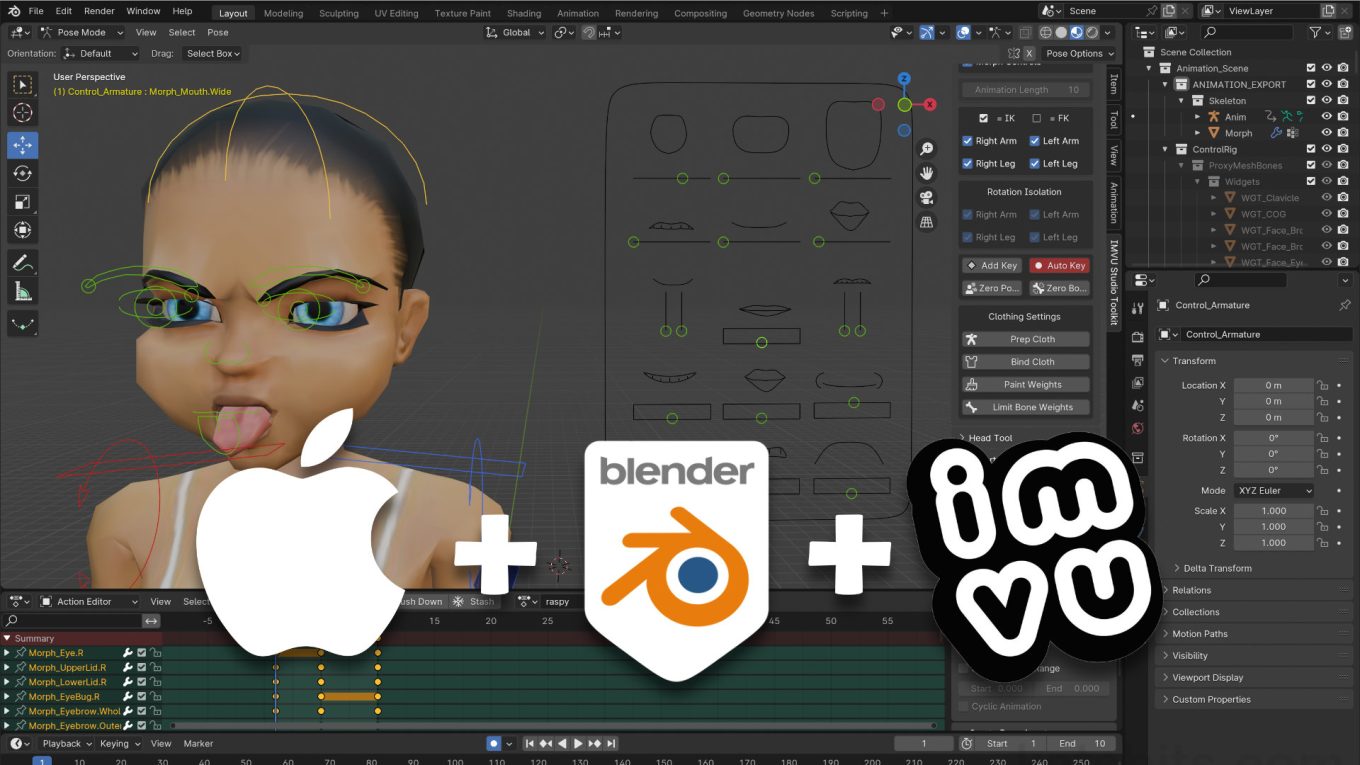
Task: Click the timeline End frame field
Action: click(1081, 743)
